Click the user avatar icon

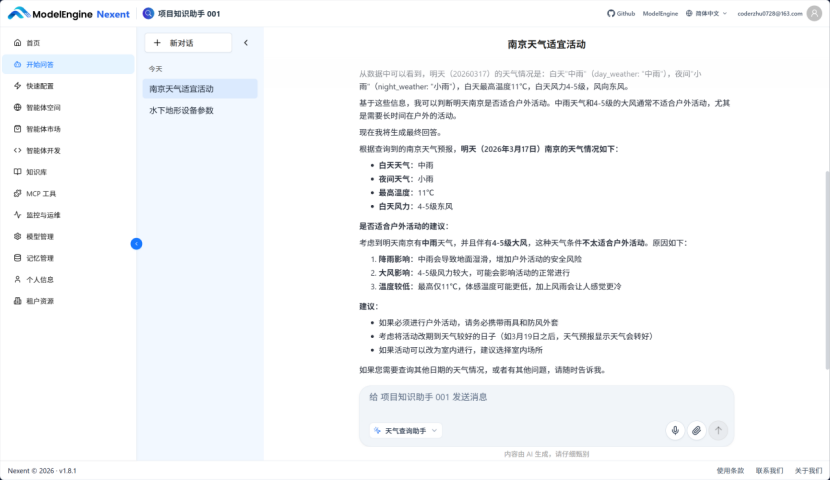tap(814, 14)
